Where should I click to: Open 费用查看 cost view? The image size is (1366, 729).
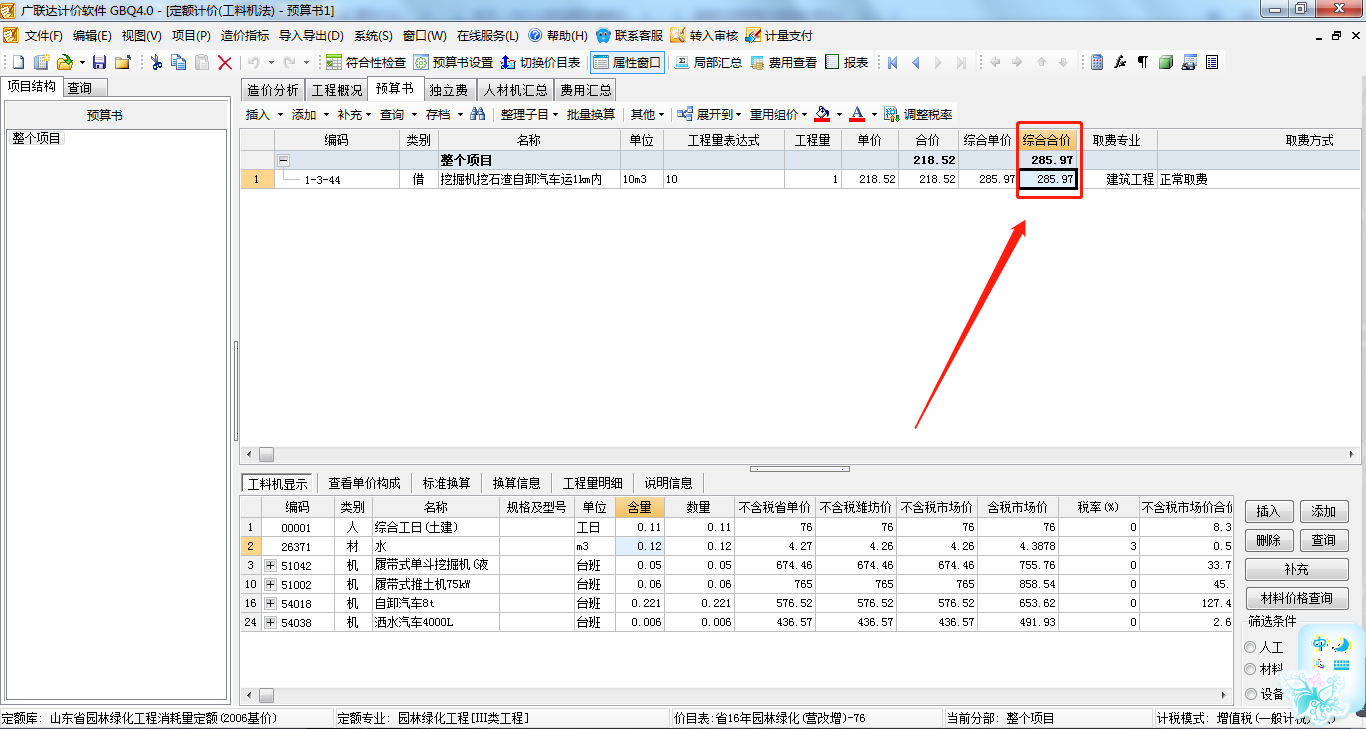click(783, 62)
